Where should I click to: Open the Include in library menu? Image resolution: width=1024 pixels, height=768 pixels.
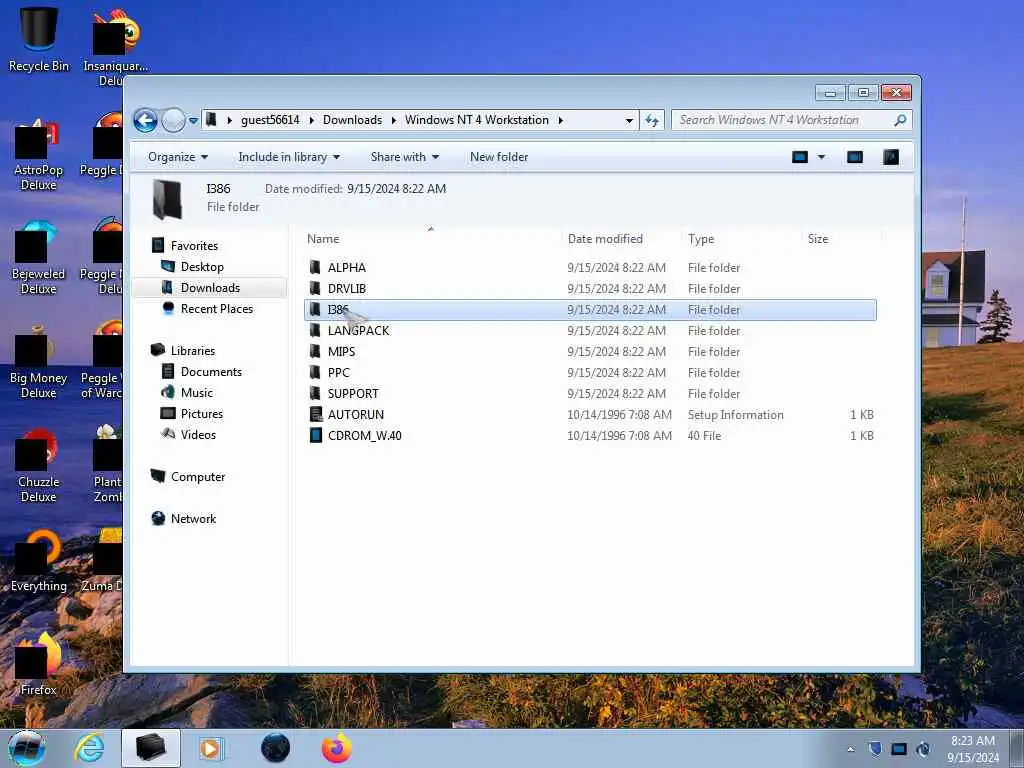coord(289,157)
